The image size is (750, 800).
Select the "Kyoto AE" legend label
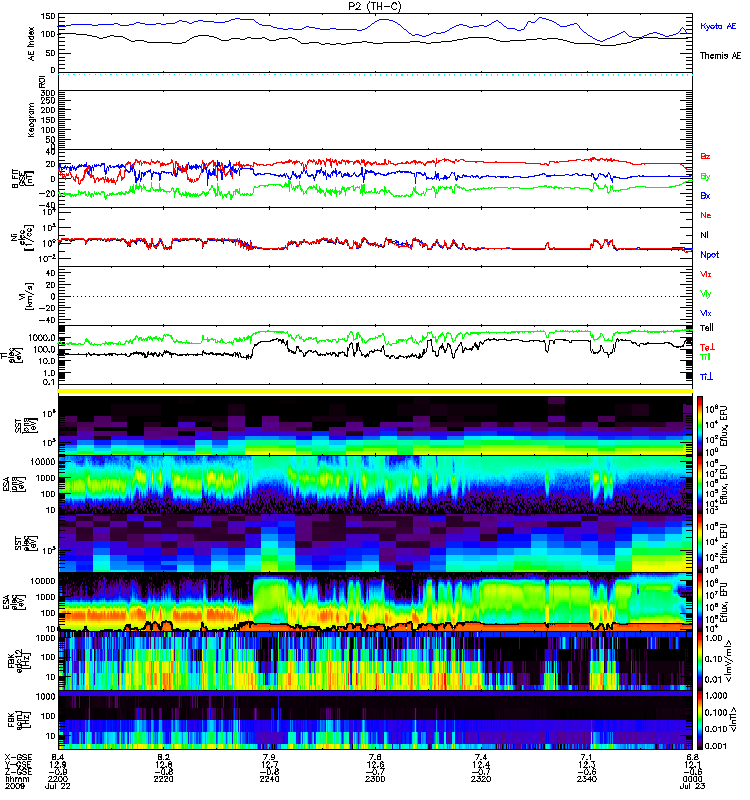coord(718,27)
